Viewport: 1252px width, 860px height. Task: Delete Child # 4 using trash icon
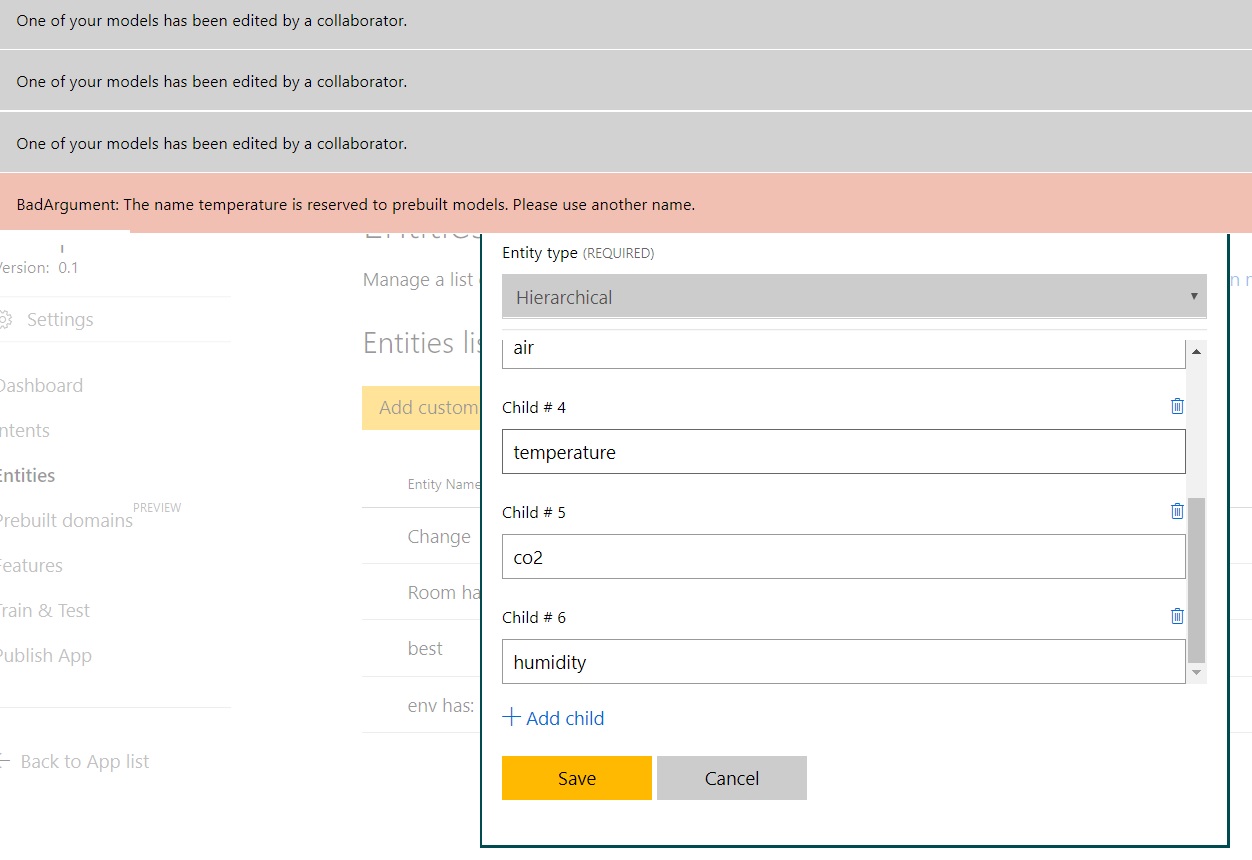(1177, 406)
